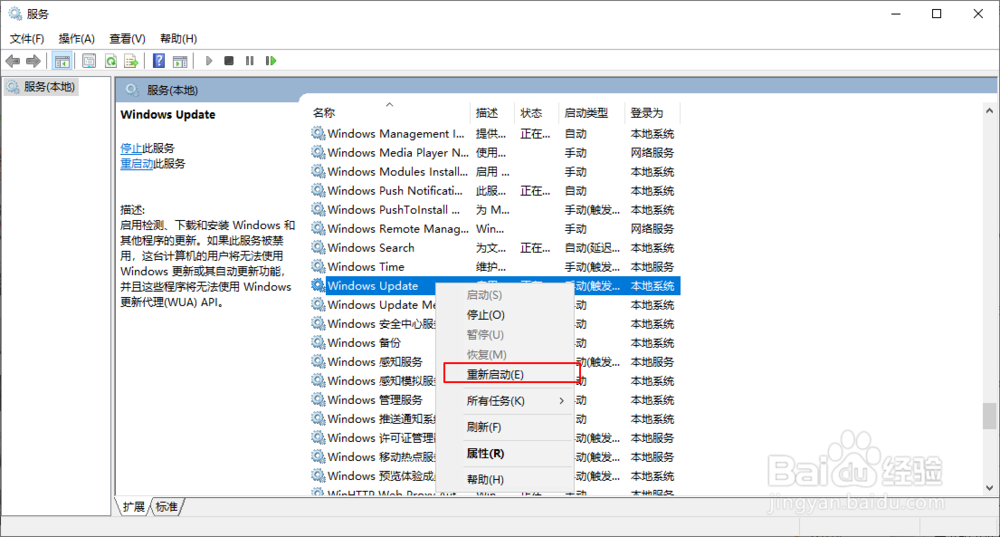Click gear icon of Windows Remote Management
This screenshot has height=537, width=1000.
[318, 228]
